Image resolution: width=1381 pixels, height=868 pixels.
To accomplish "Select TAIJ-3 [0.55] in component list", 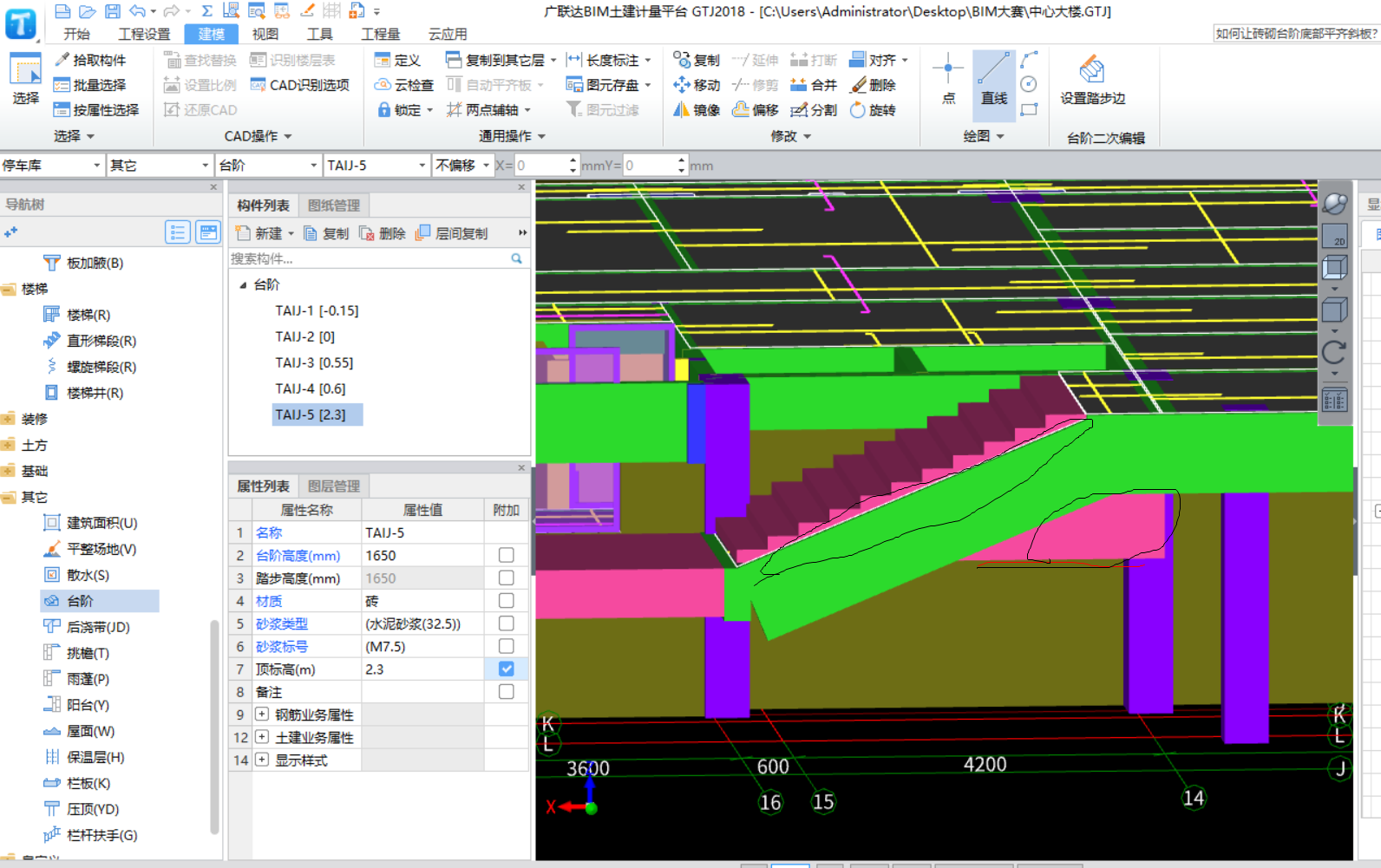I will coord(315,362).
